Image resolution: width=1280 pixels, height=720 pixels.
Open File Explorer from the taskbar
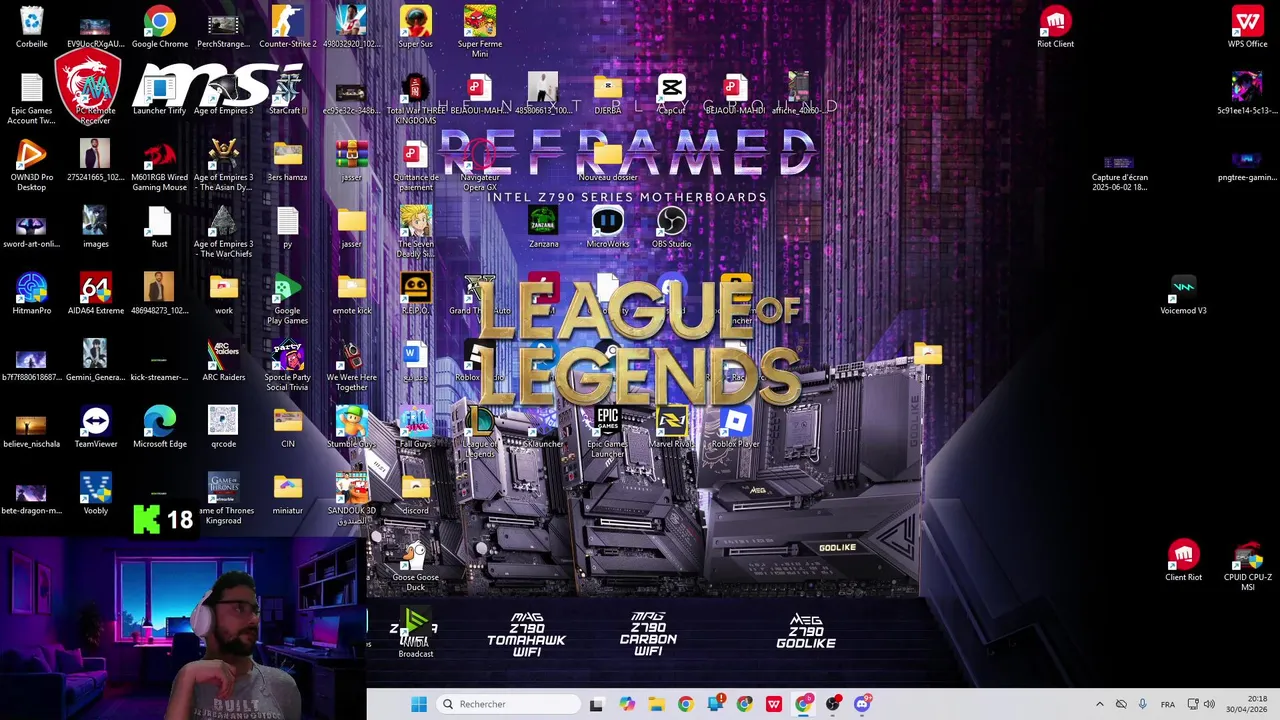coord(656,704)
